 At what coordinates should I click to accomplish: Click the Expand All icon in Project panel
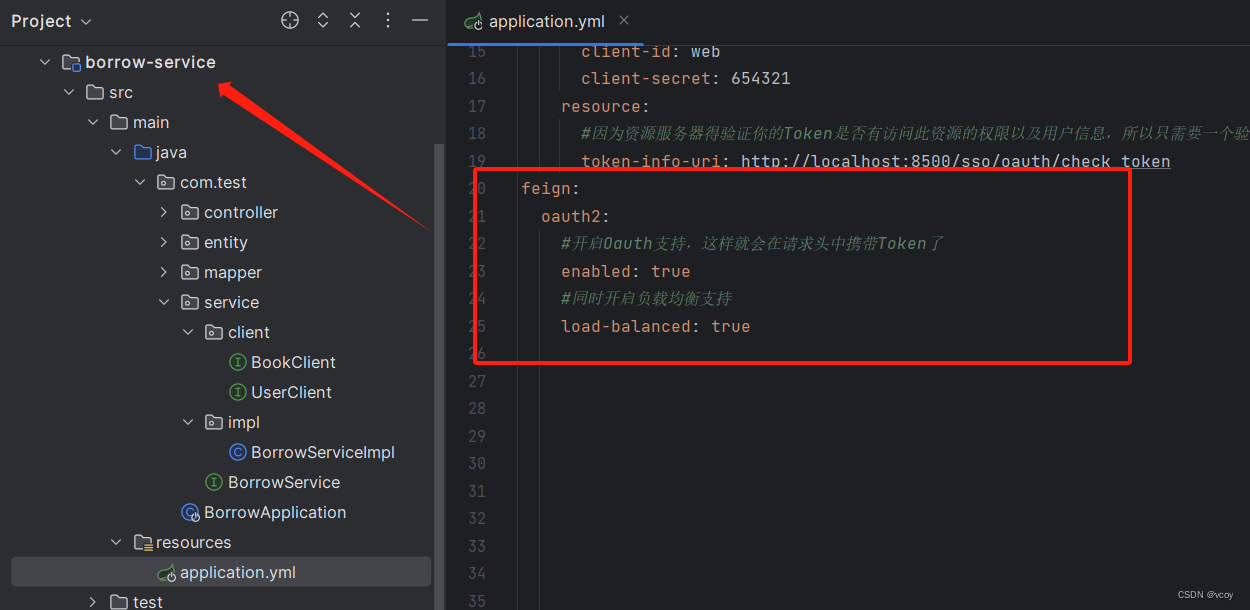click(x=323, y=20)
